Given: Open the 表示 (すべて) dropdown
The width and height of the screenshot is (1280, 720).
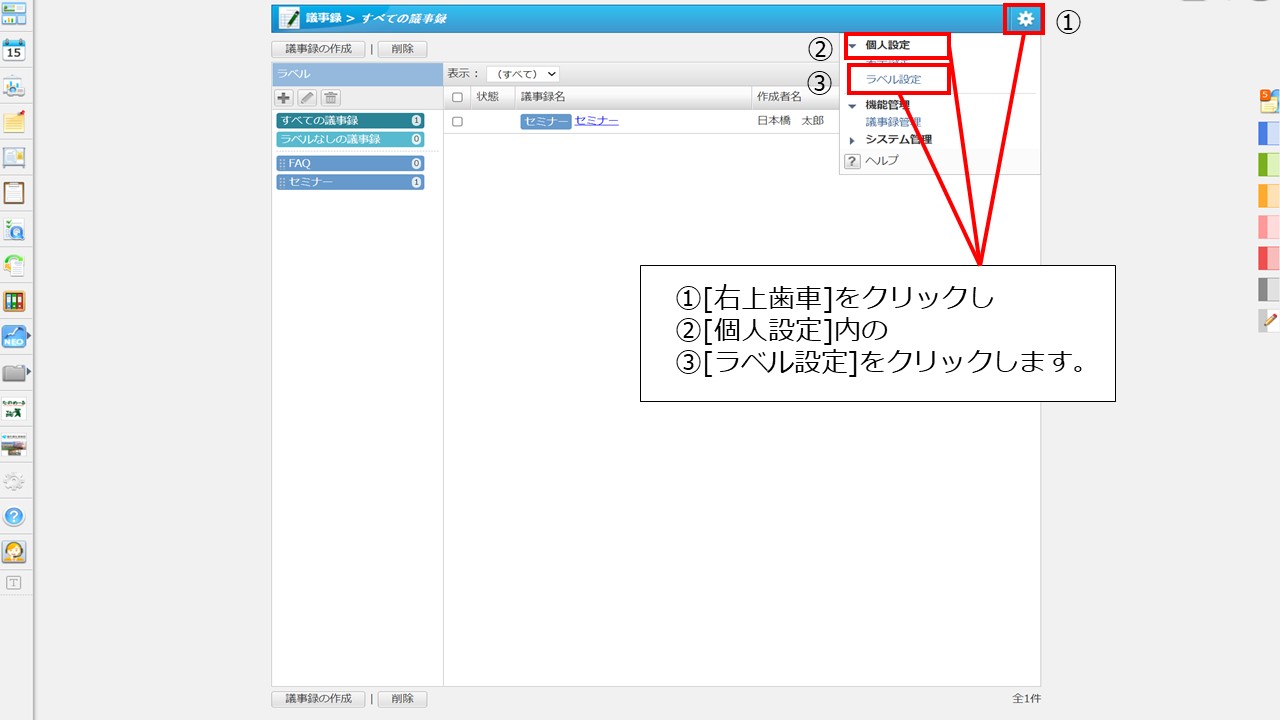Looking at the screenshot, I should click(x=523, y=74).
